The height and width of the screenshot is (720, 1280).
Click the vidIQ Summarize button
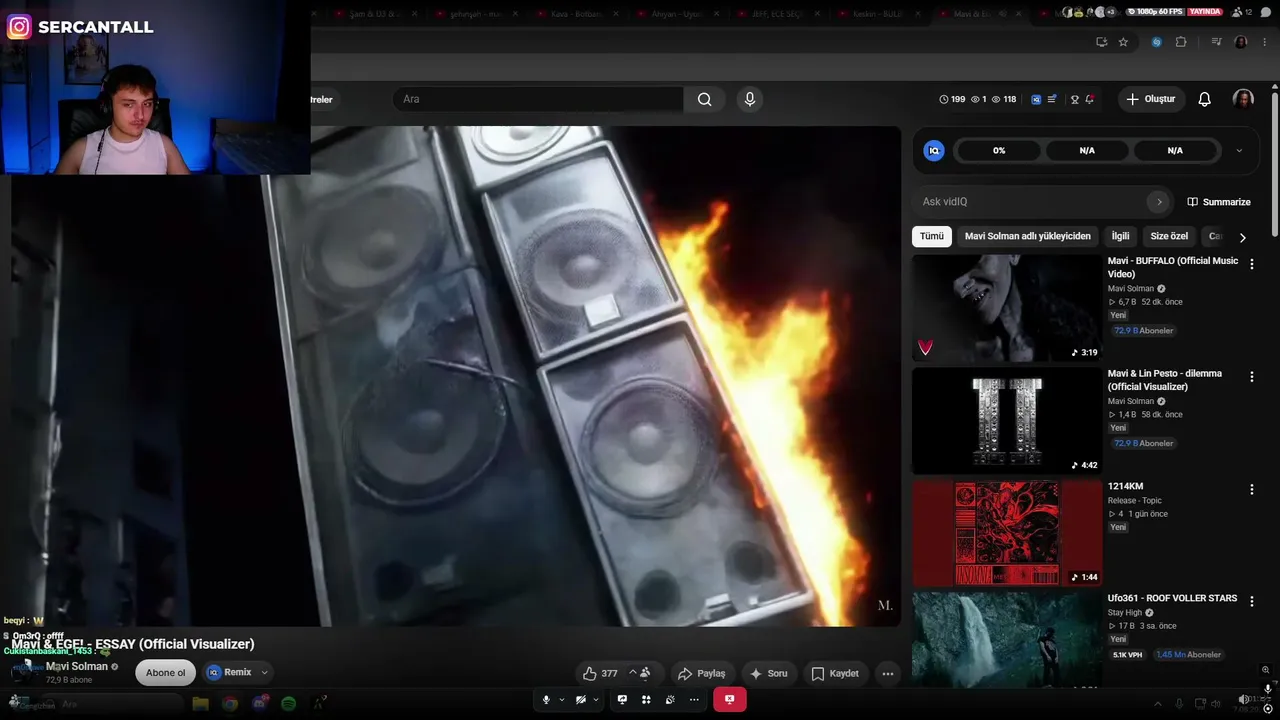pos(1219,202)
